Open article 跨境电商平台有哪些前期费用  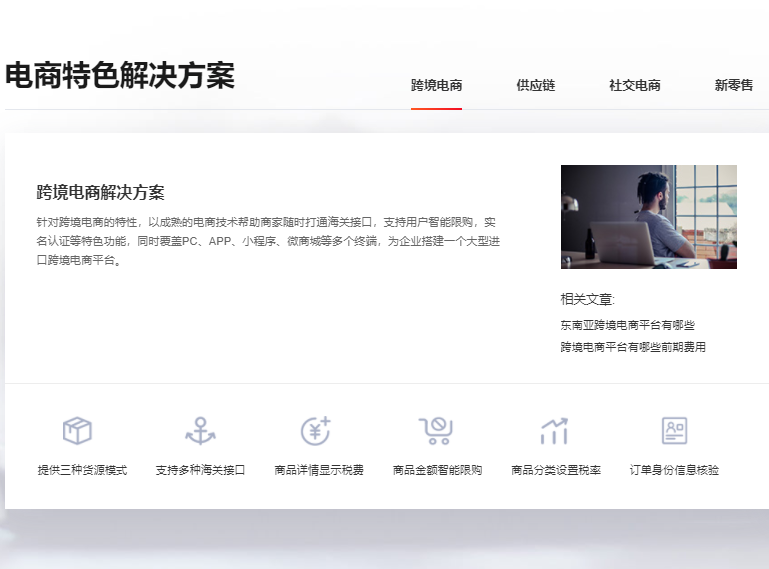(633, 347)
